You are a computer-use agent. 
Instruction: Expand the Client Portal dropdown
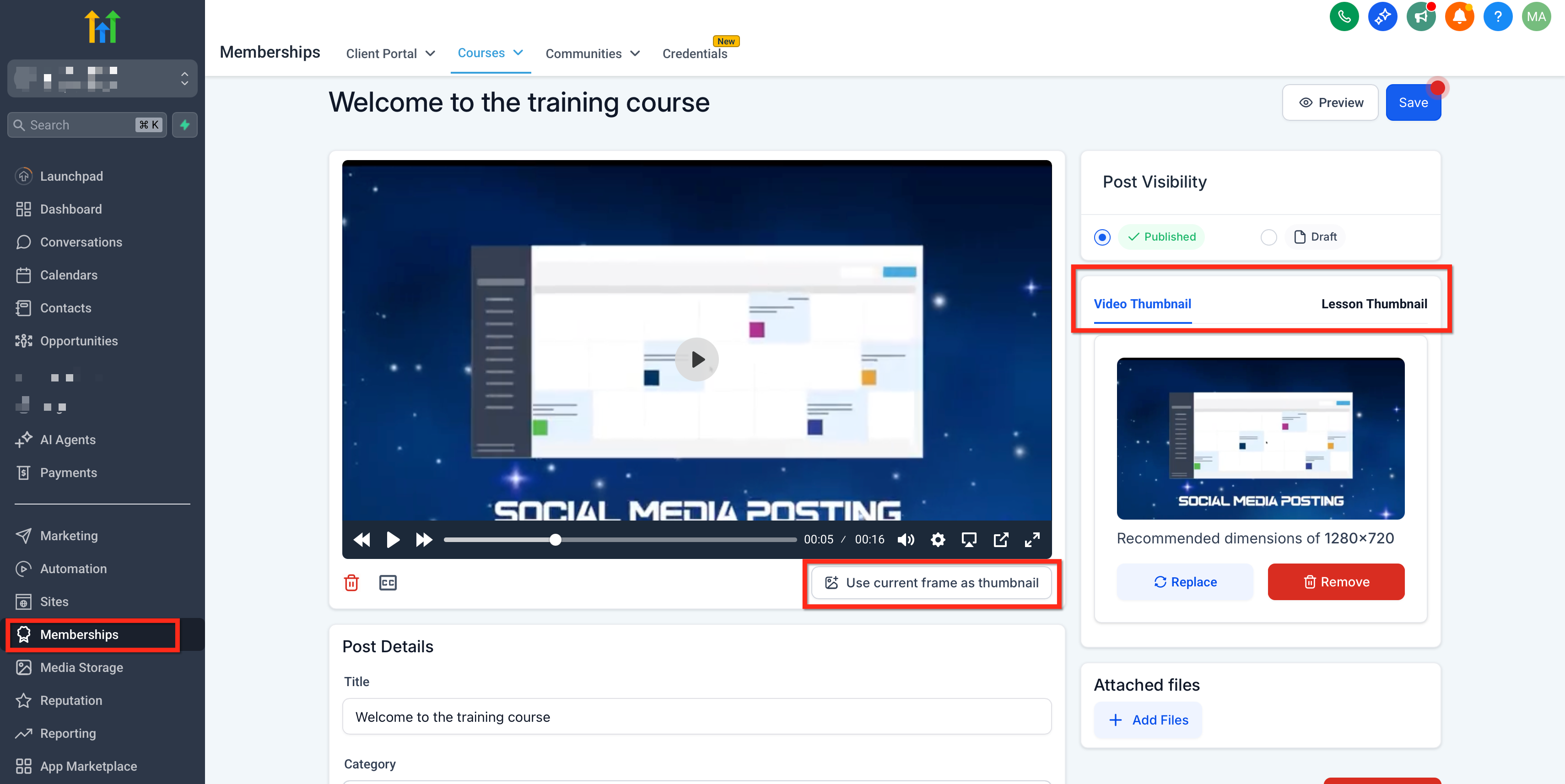(x=390, y=54)
